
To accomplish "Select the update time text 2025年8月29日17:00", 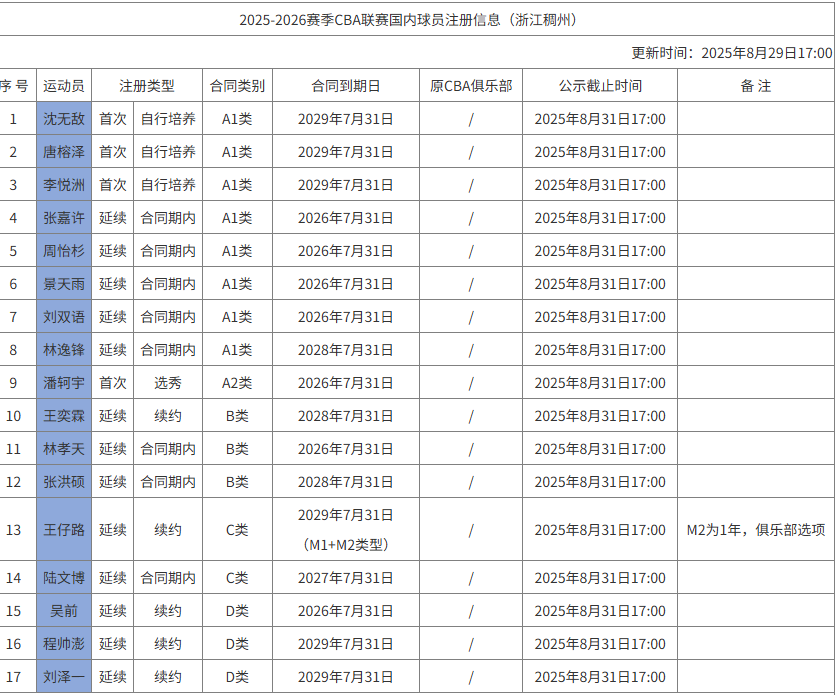I will point(766,53).
